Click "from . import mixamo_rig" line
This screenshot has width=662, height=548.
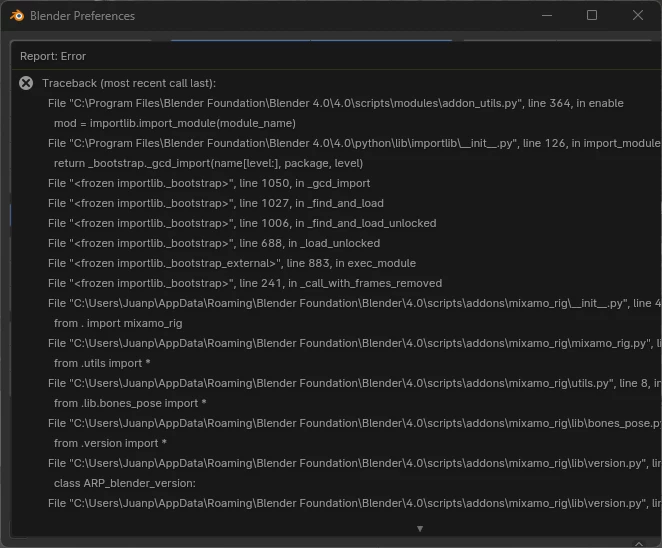(118, 323)
